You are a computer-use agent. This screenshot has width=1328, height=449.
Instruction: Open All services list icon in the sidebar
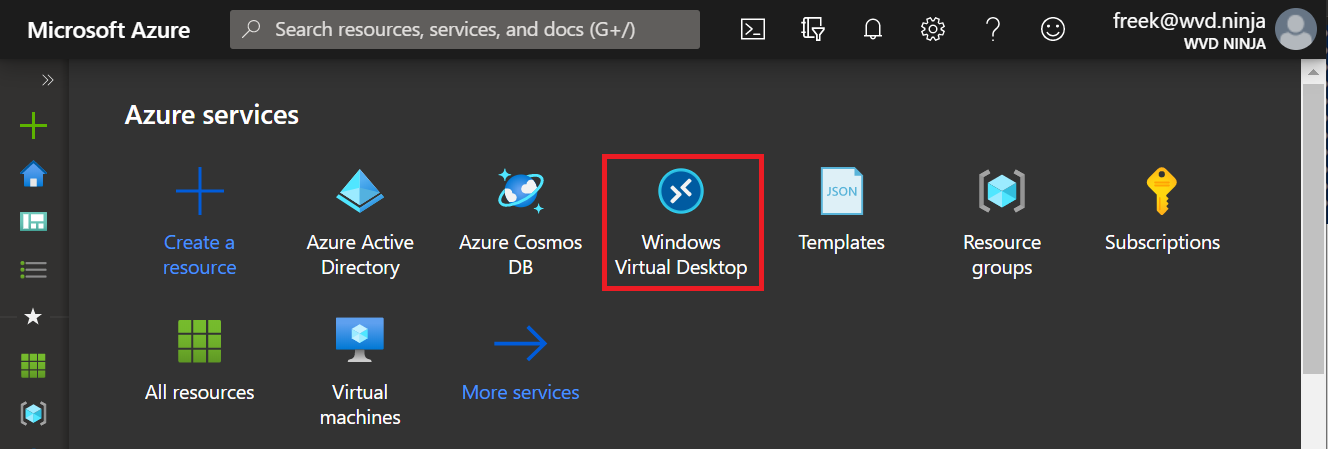click(34, 269)
